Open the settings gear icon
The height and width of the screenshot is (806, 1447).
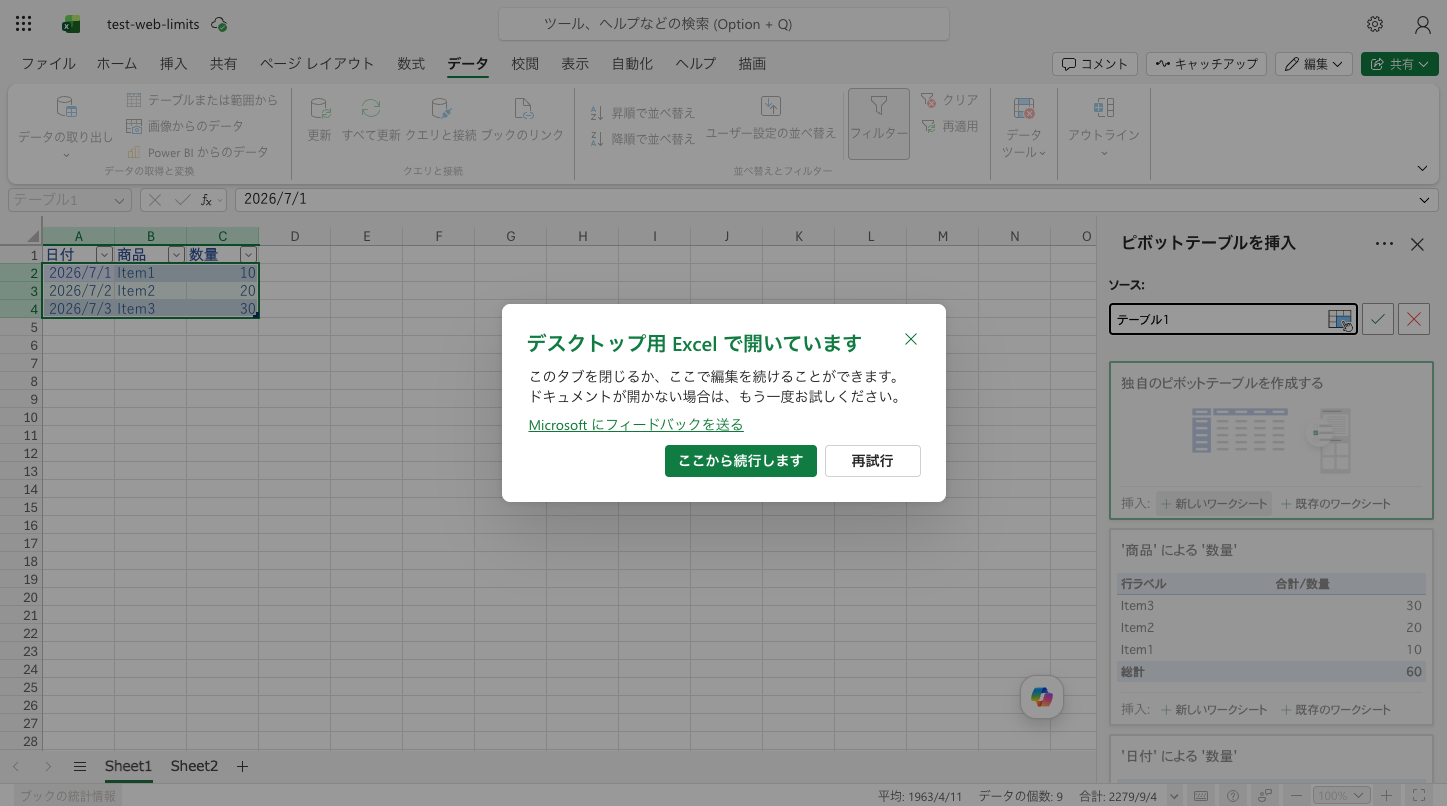(x=1375, y=24)
